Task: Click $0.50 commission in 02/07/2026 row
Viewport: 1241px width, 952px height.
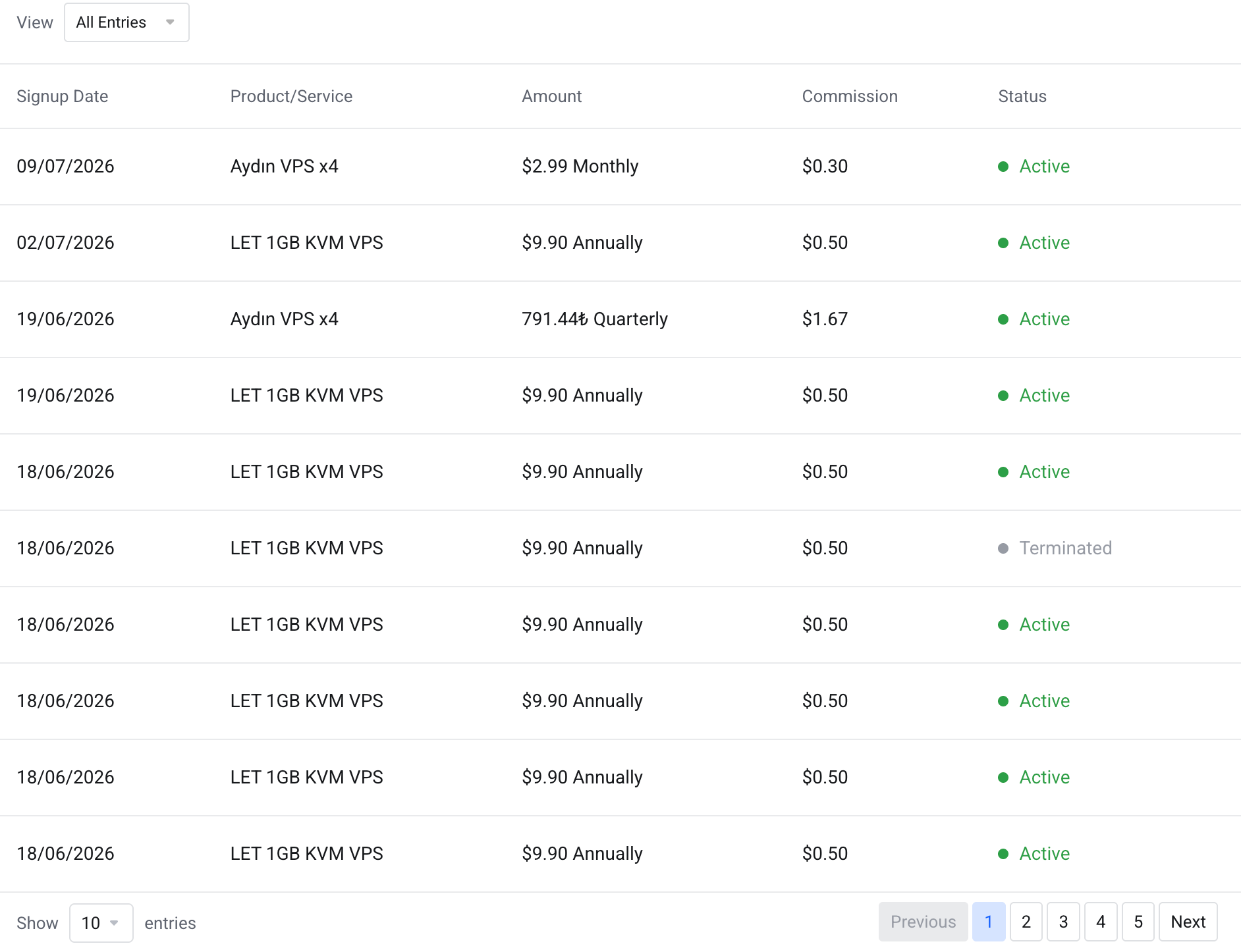Action: point(825,242)
